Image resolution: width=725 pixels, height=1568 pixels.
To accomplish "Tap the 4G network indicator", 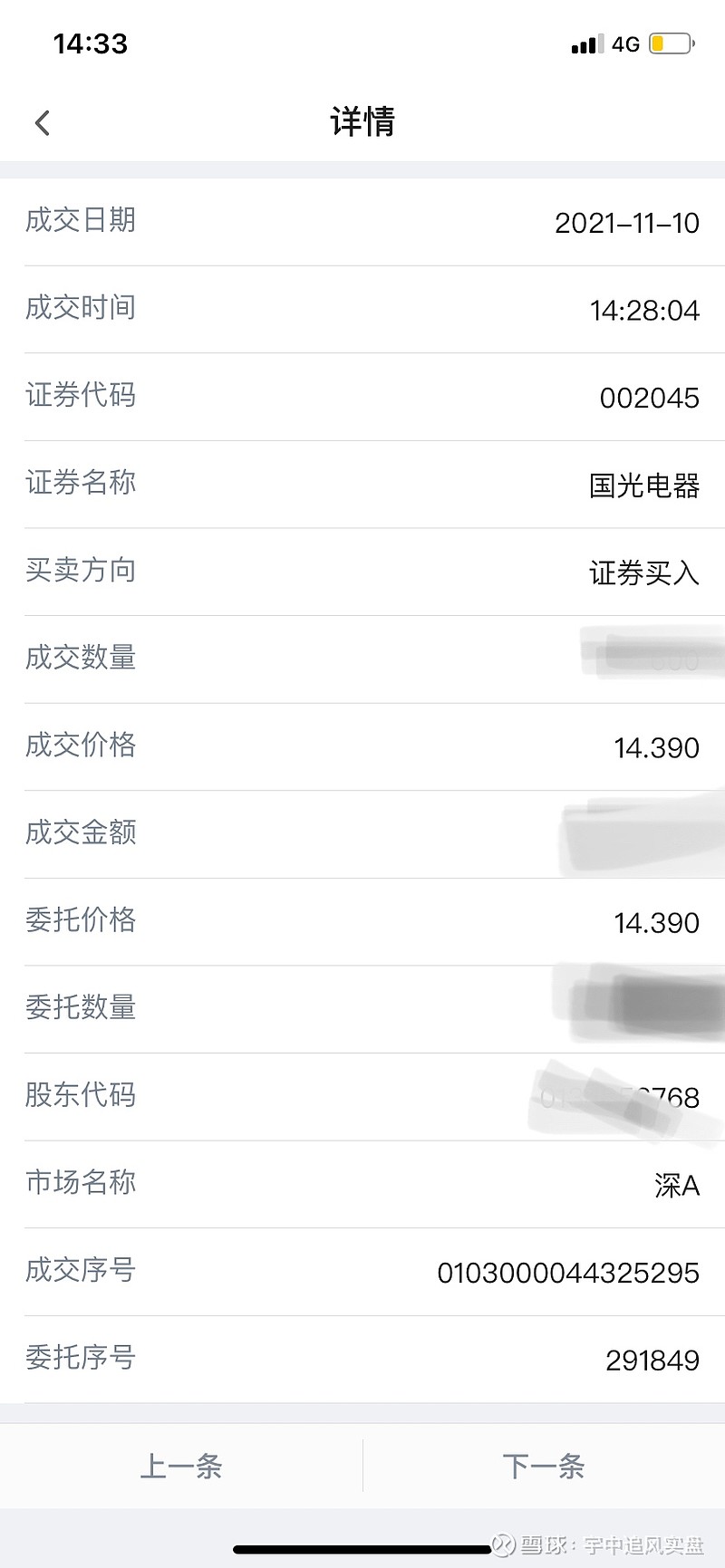I will (x=625, y=43).
